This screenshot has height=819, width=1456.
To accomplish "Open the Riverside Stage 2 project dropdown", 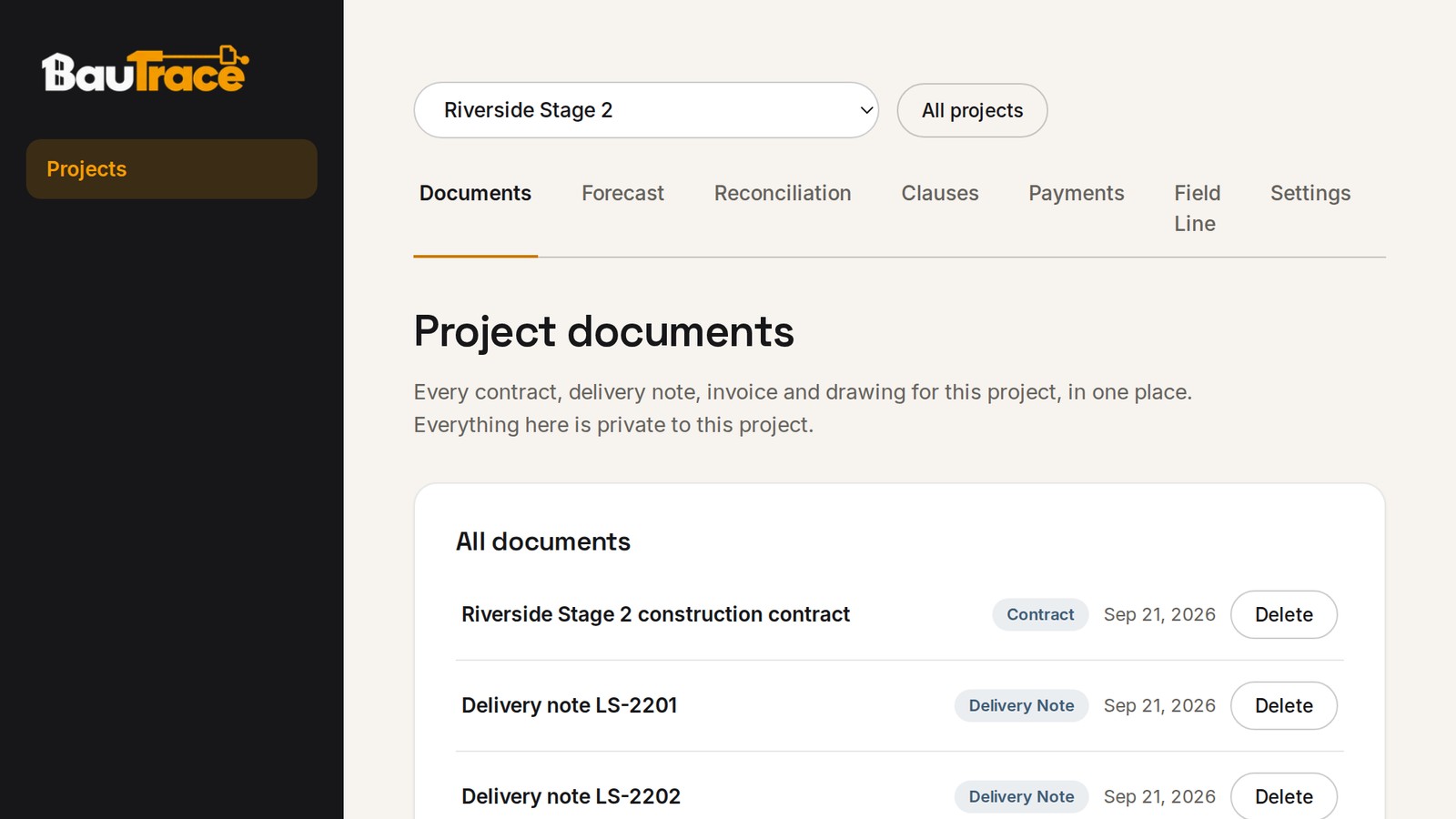I will (646, 110).
